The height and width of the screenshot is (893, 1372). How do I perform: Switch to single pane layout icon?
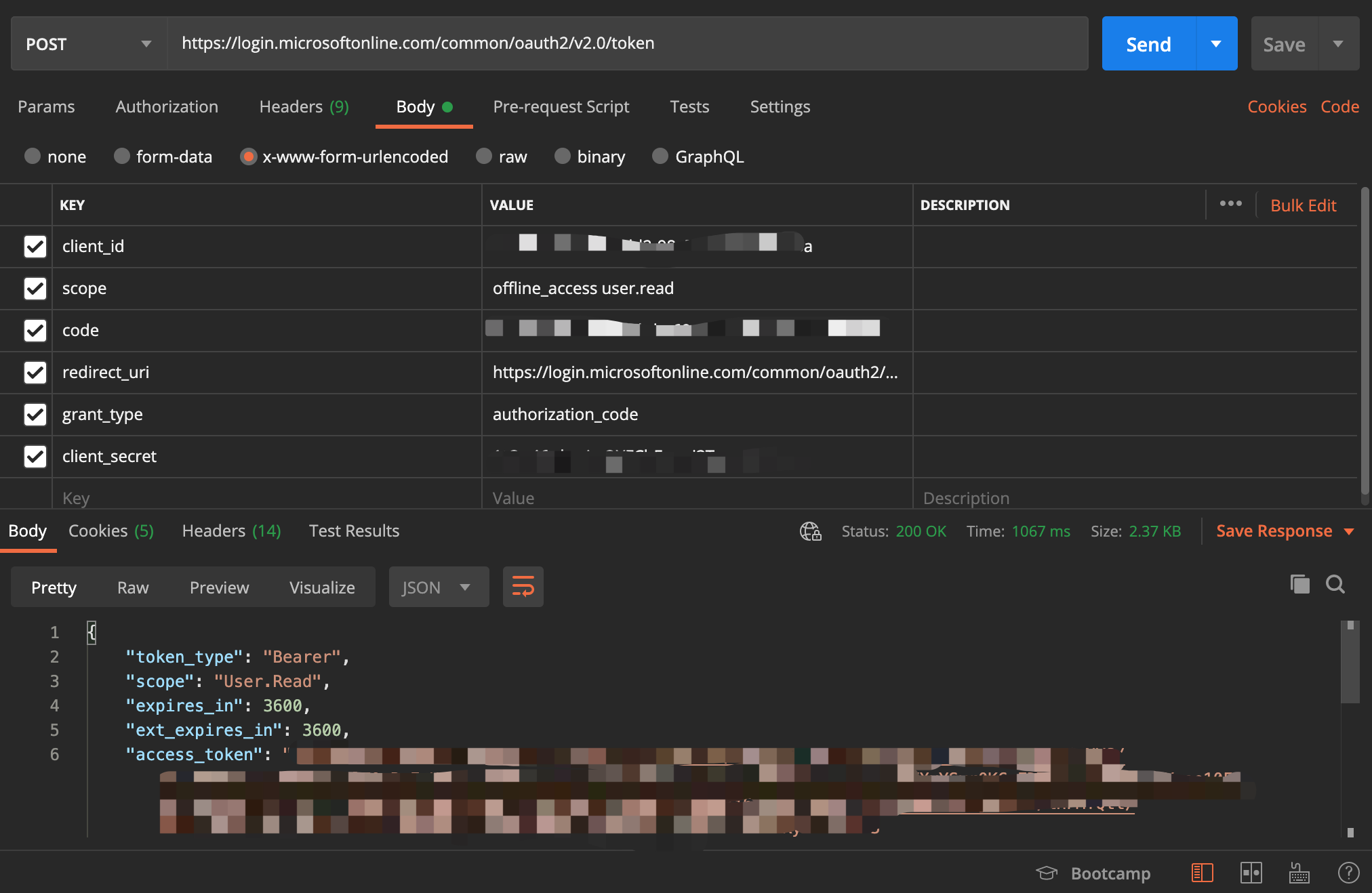(x=1202, y=873)
